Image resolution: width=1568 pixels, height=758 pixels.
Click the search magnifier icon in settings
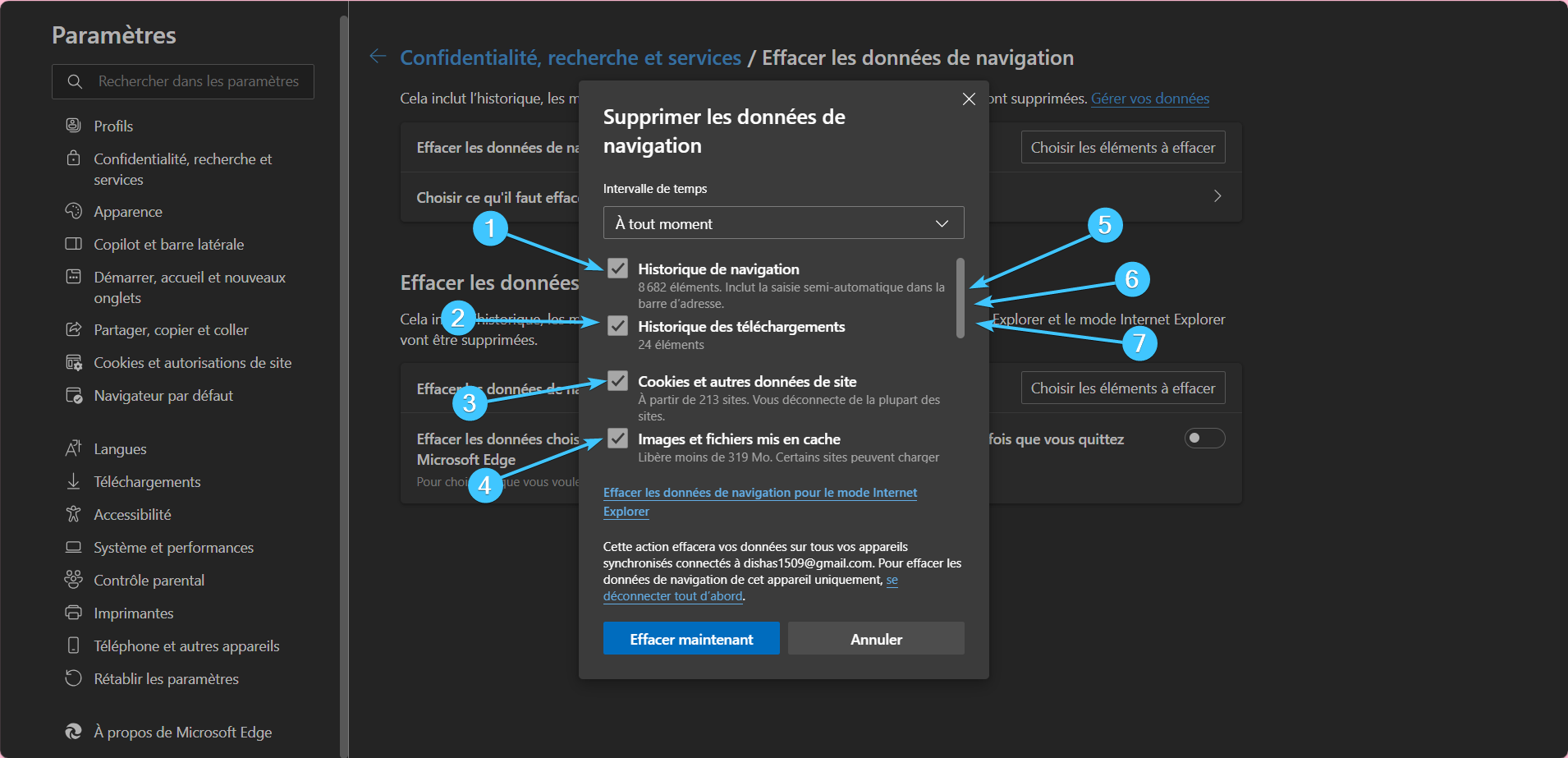coord(75,81)
